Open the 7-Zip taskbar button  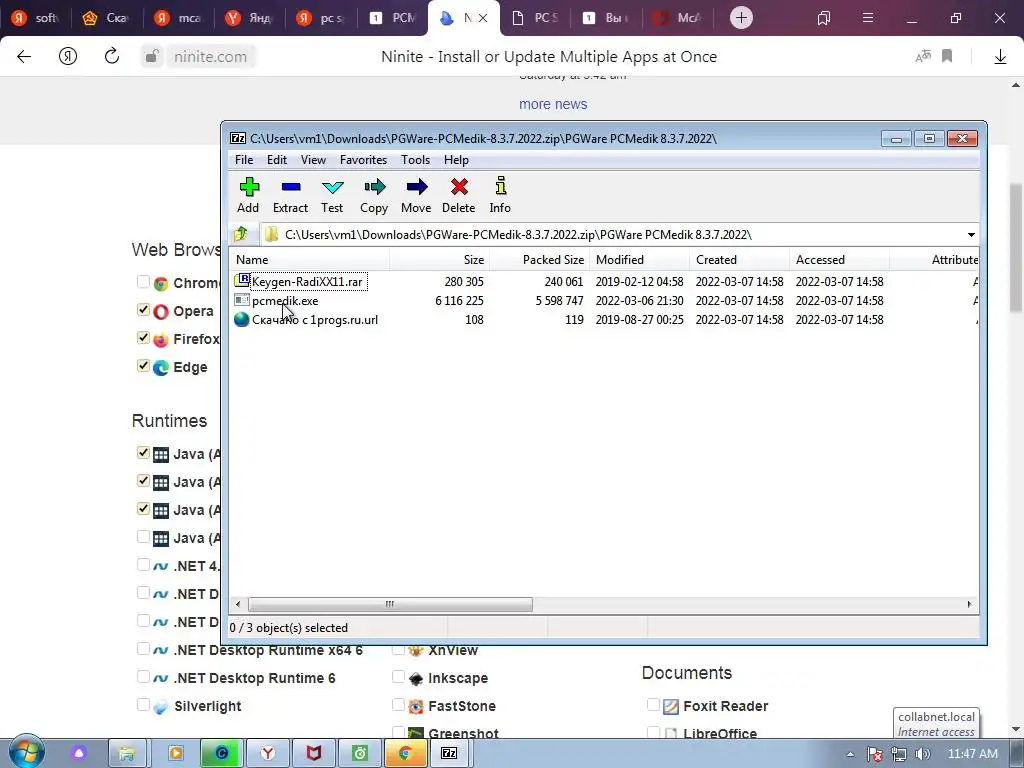[449, 753]
